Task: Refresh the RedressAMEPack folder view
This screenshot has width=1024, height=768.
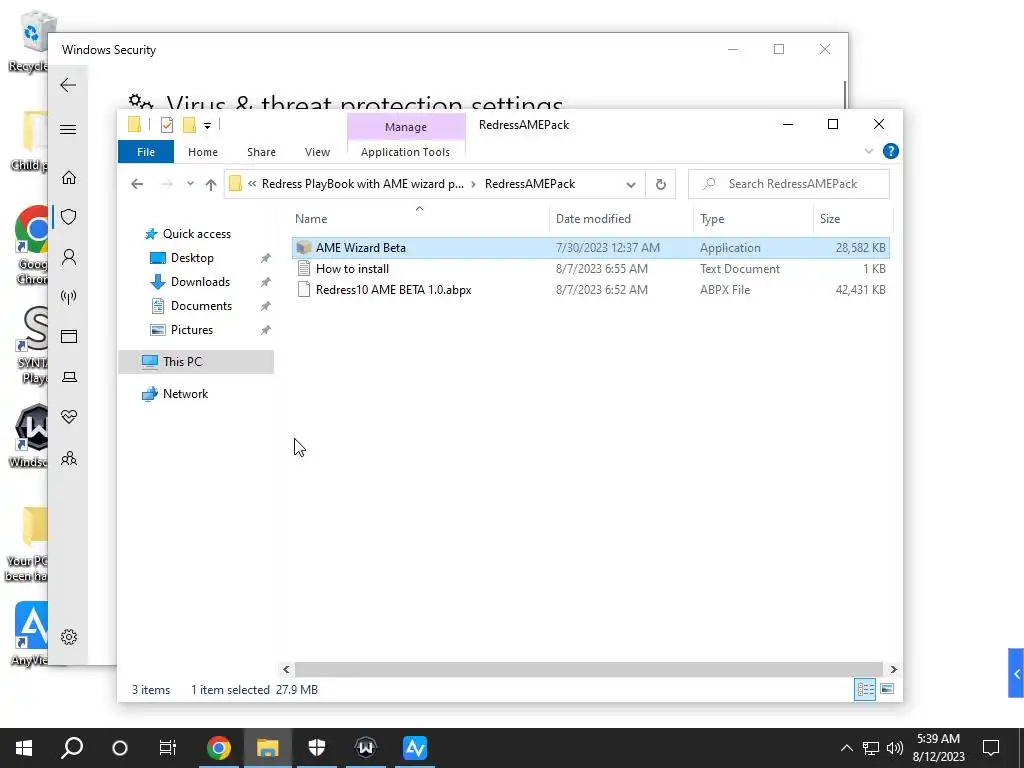Action: [x=660, y=184]
